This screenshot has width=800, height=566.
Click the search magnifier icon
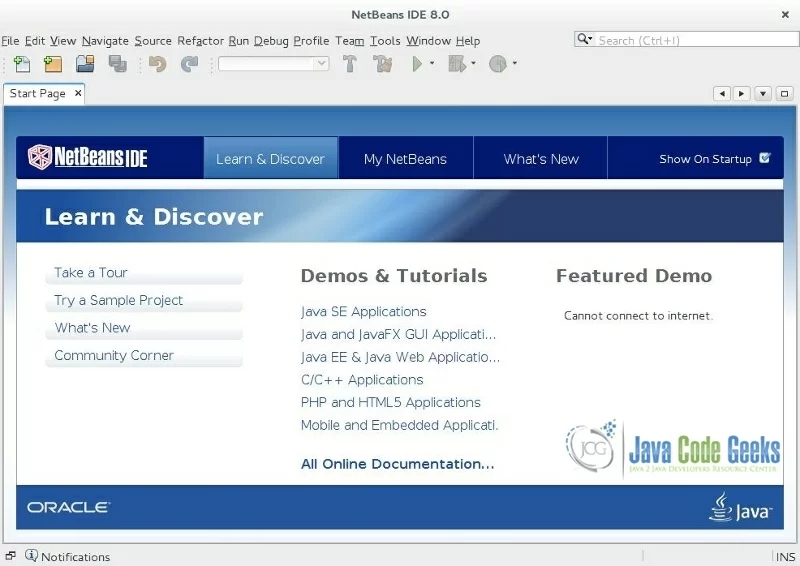tap(583, 39)
